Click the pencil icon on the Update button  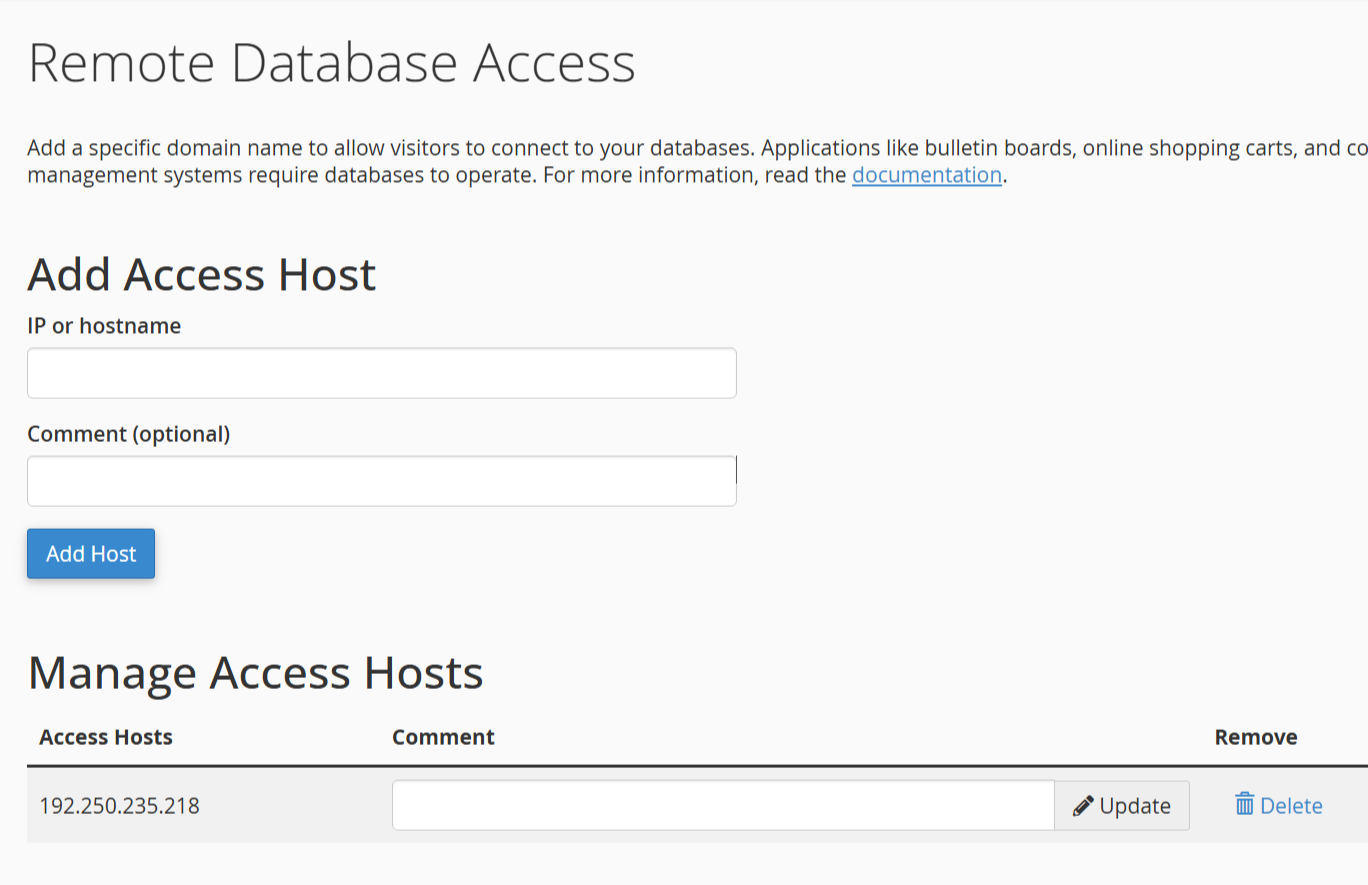(x=1083, y=804)
